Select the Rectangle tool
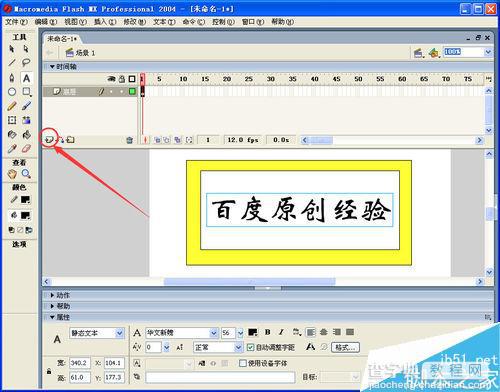This screenshot has height=392, width=500. point(26,92)
